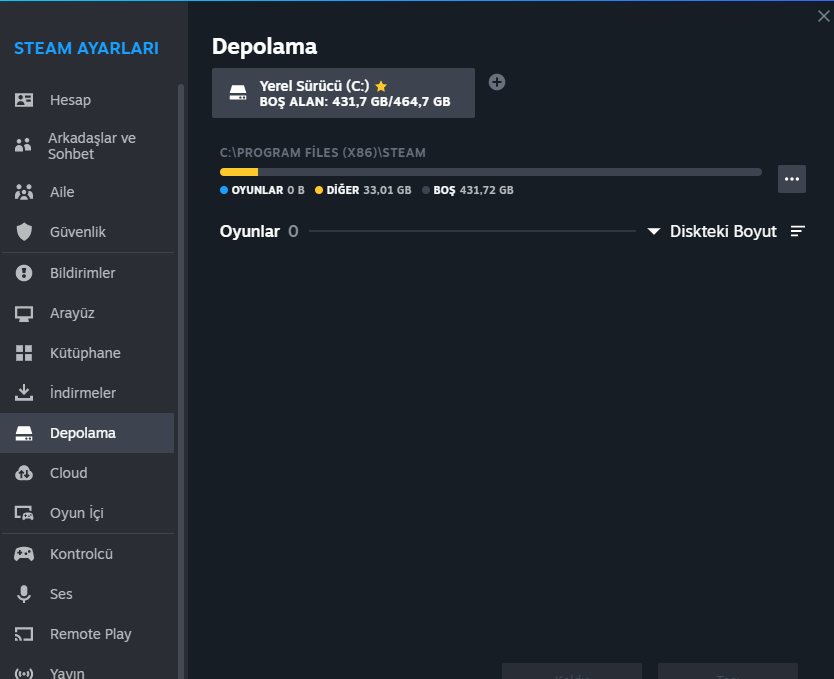This screenshot has width=834, height=679.
Task: Toggle sort order icon beside Diskteki Boyut
Action: tap(797, 231)
